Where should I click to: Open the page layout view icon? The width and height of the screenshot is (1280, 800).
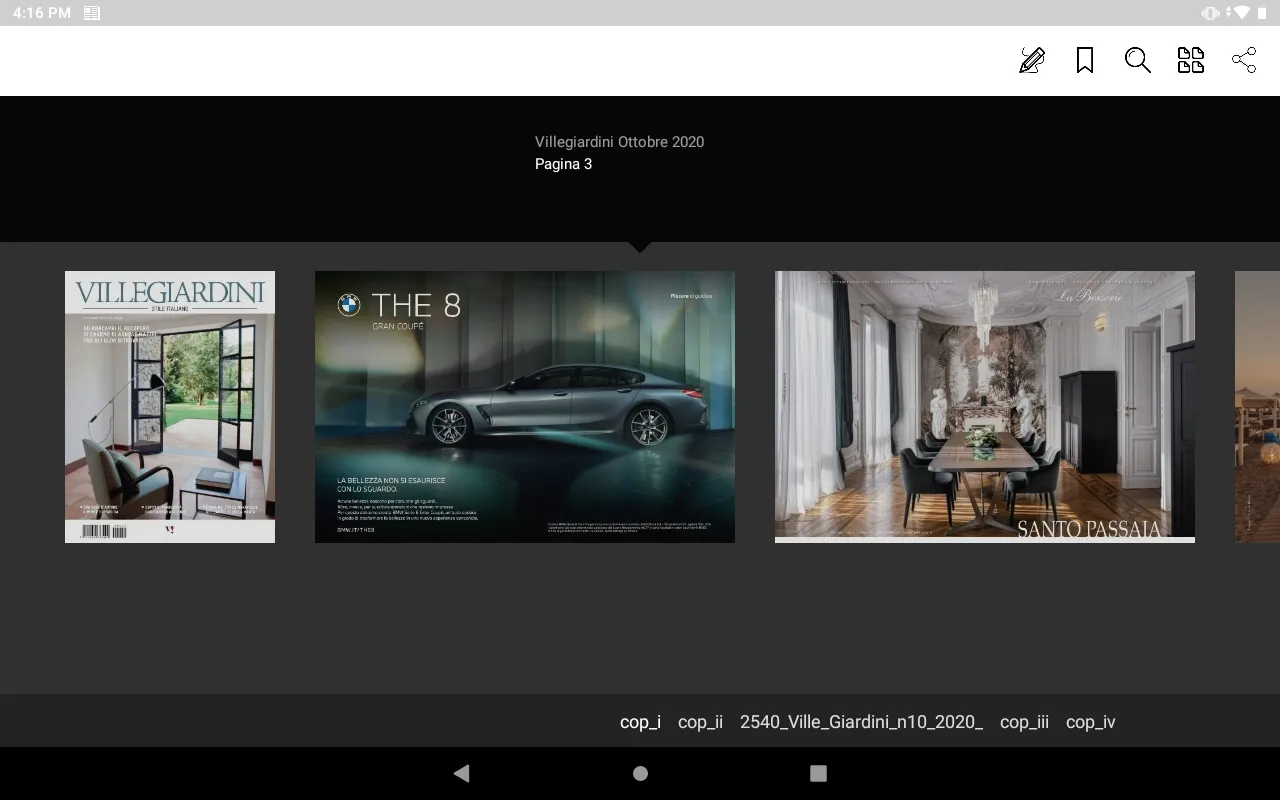point(1191,61)
